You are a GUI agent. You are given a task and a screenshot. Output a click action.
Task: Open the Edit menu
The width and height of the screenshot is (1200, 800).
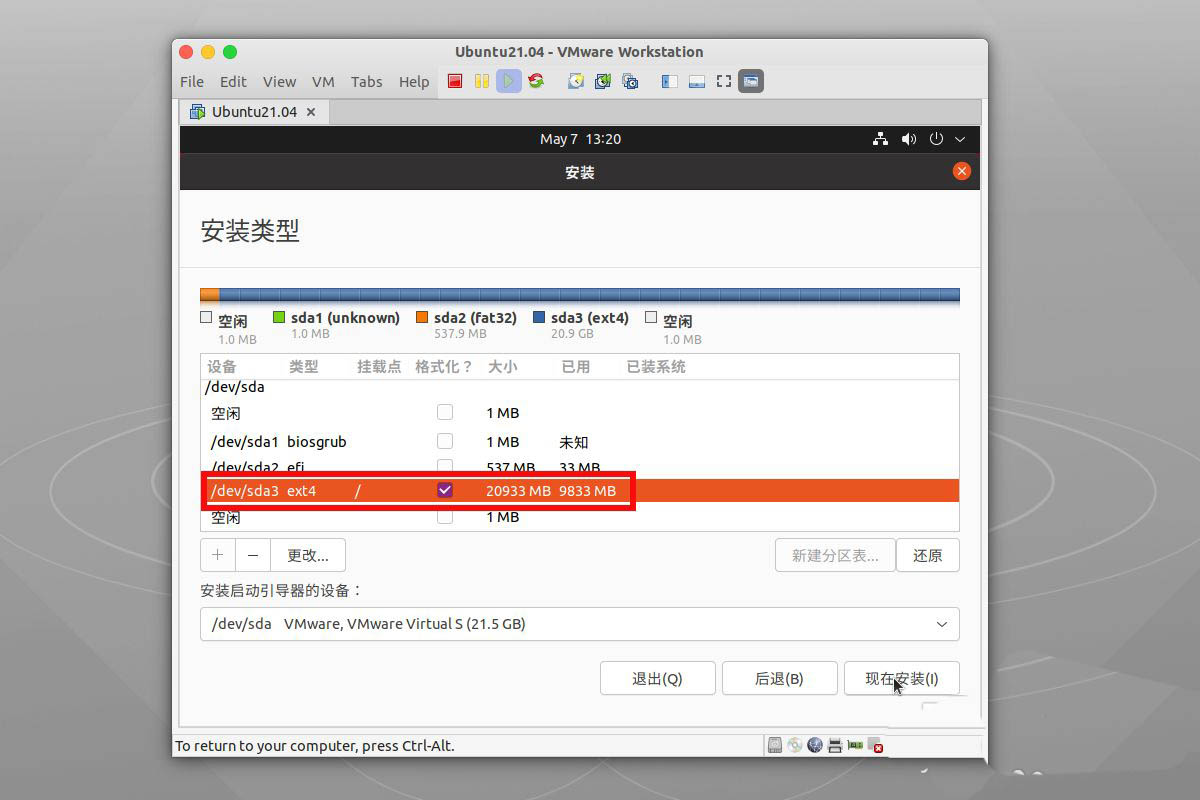pyautogui.click(x=233, y=82)
